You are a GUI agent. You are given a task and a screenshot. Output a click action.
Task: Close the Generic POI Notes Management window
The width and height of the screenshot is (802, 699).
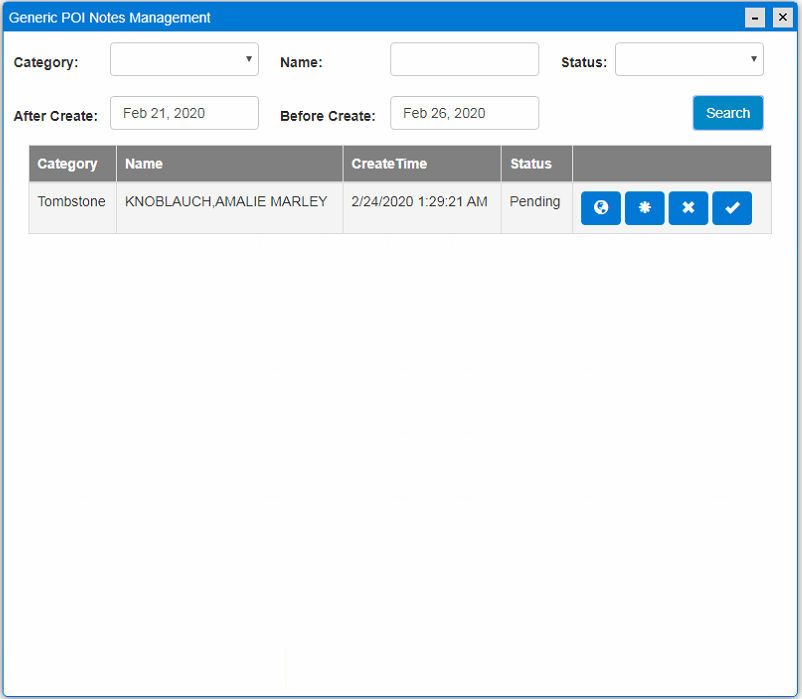(x=781, y=18)
